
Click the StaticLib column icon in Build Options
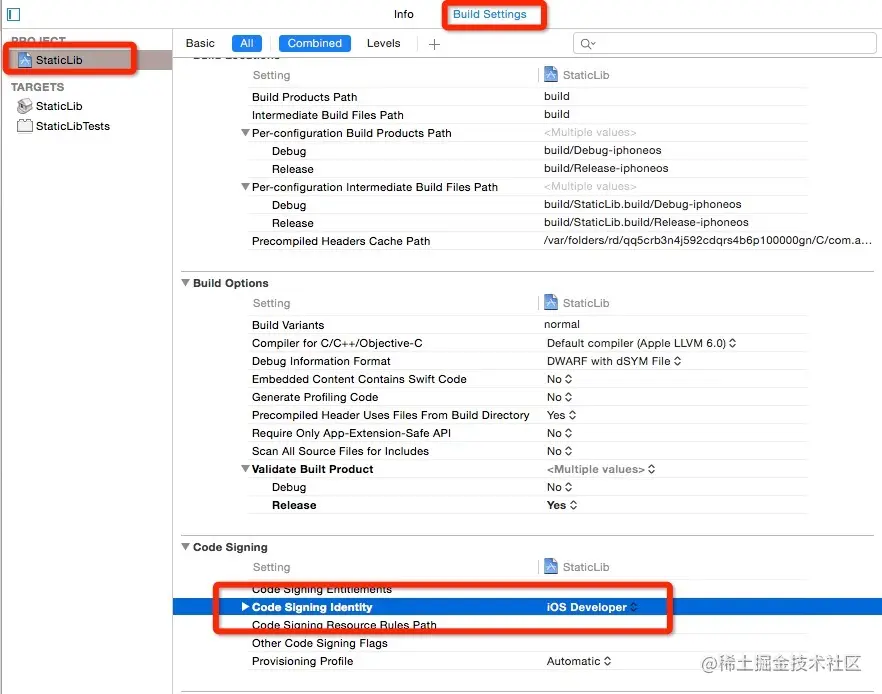click(551, 303)
